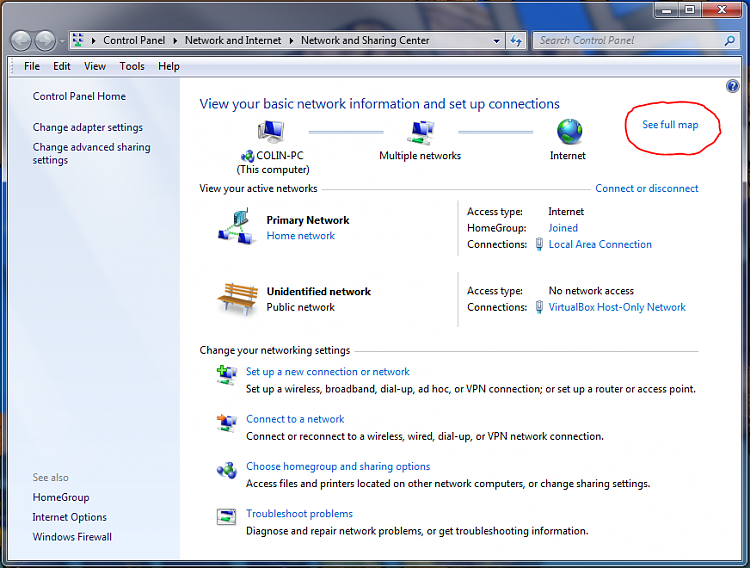Screen dimensions: 750x568
Task: Click the new connection setup icon
Action: click(227, 375)
